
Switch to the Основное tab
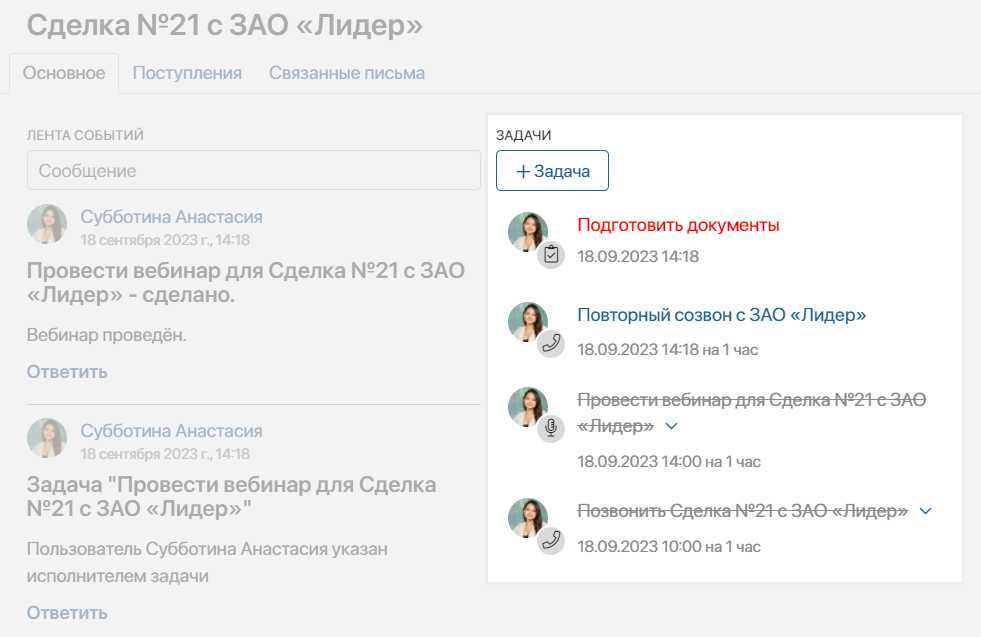click(64, 73)
